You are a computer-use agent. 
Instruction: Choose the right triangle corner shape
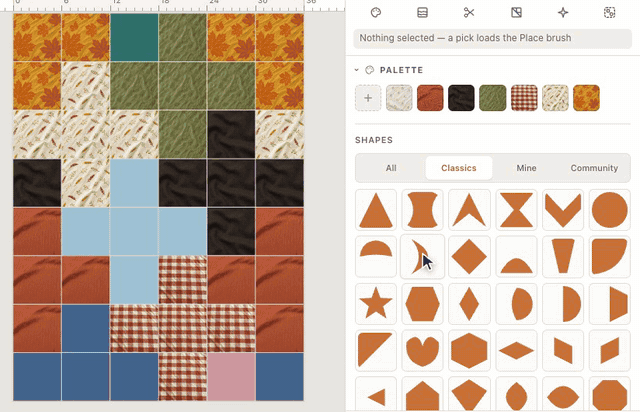(x=376, y=350)
